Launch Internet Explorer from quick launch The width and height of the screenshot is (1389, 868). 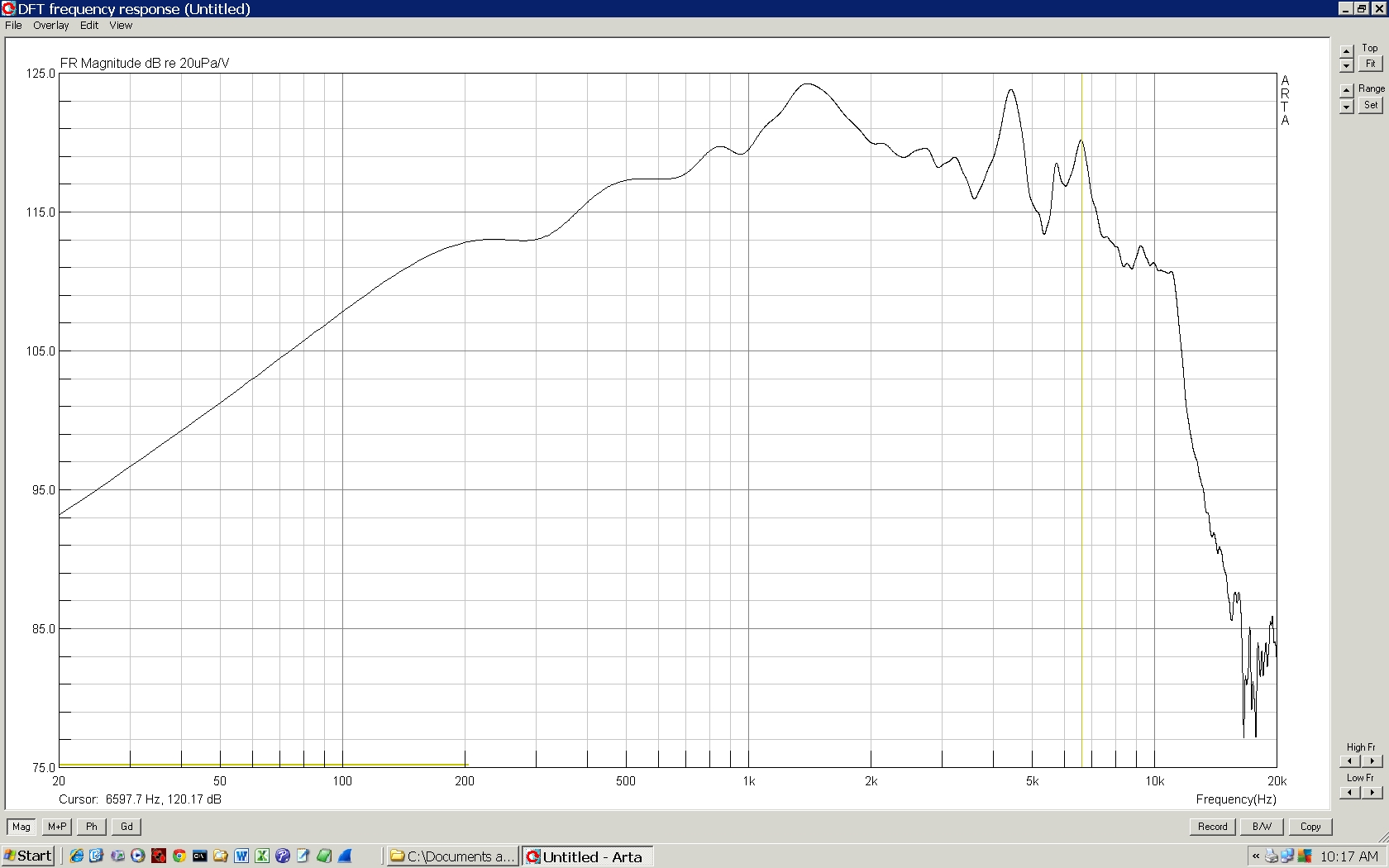76,856
